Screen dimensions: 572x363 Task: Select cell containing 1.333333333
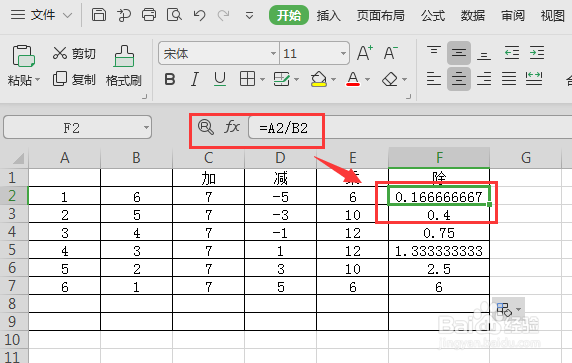point(439,250)
